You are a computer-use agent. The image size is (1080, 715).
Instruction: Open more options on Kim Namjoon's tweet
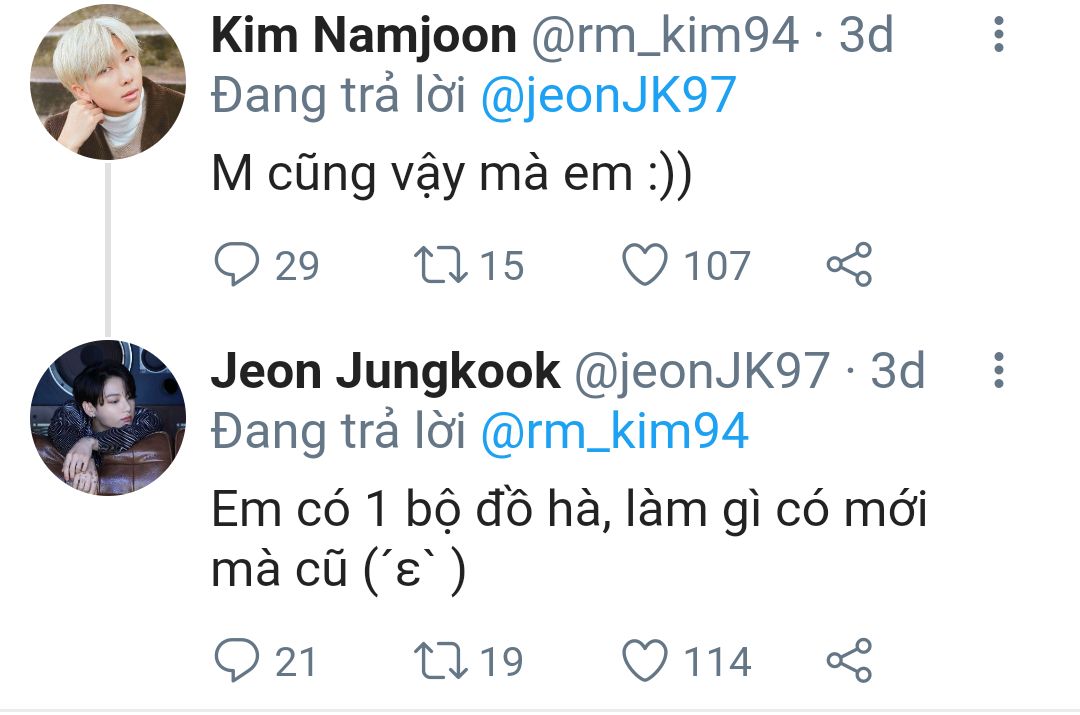tap(997, 37)
